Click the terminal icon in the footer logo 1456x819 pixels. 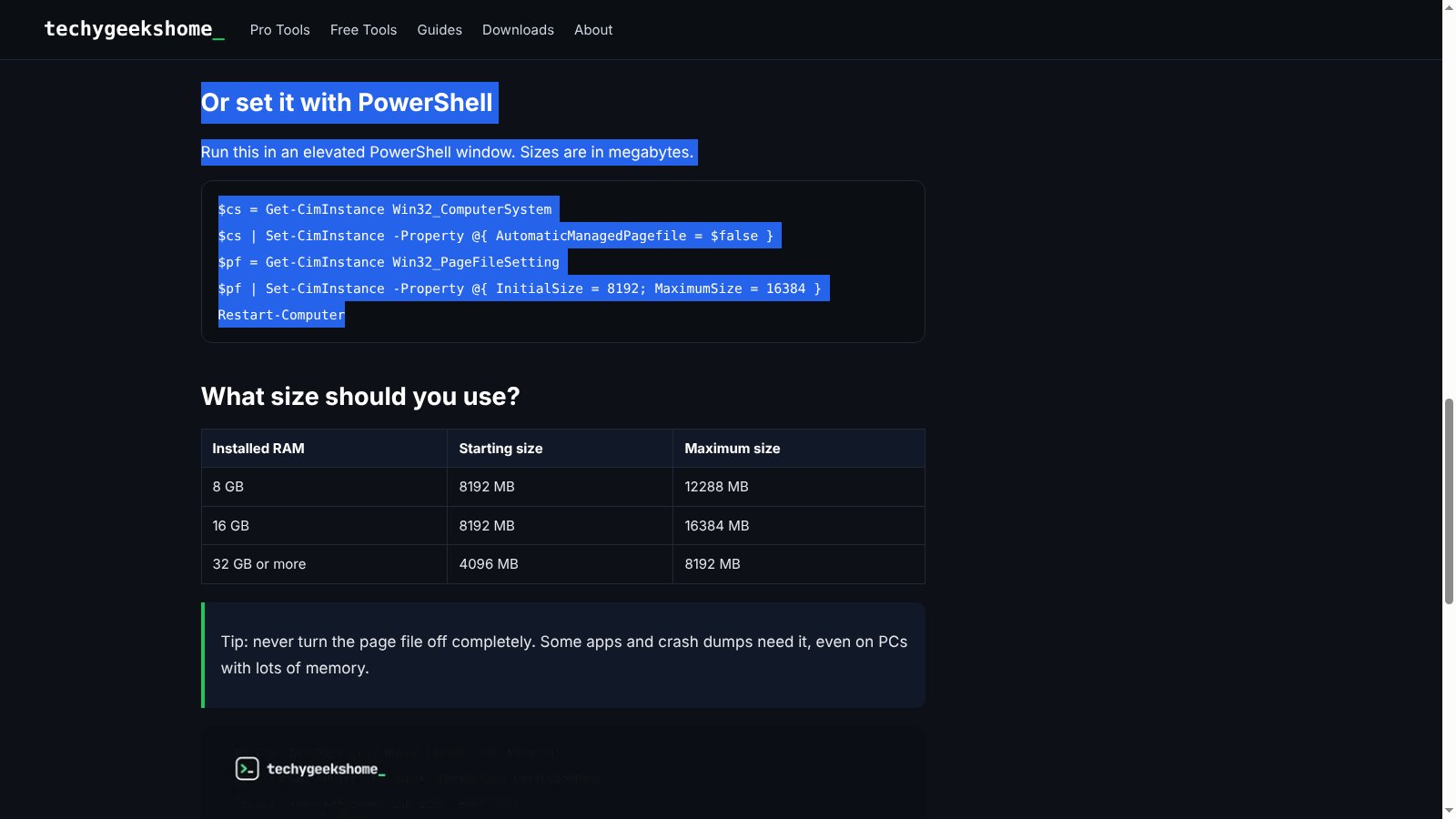point(248,769)
